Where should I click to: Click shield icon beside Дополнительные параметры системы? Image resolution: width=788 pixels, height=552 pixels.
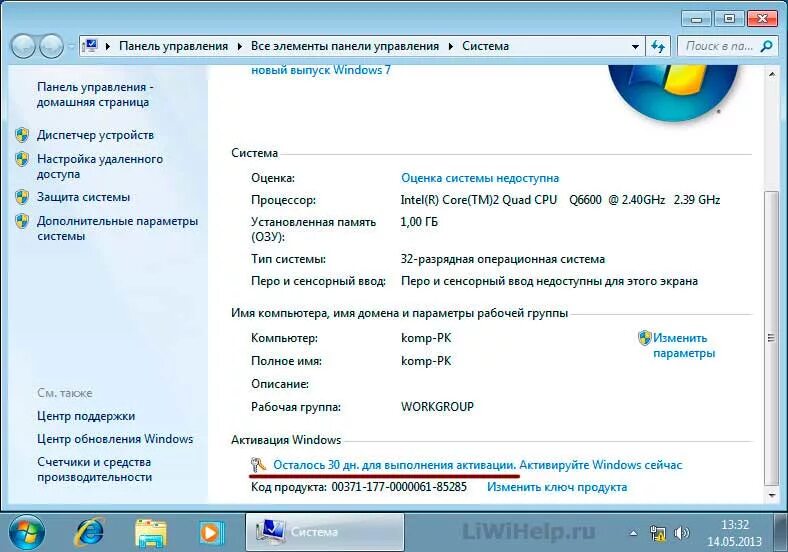(22, 221)
